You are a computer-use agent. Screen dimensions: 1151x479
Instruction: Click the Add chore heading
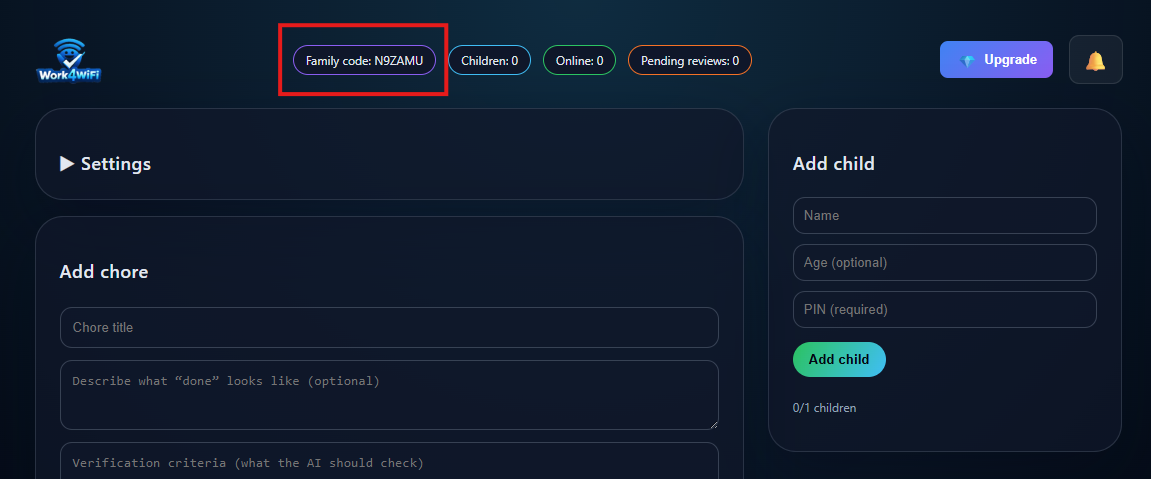pyautogui.click(x=104, y=272)
